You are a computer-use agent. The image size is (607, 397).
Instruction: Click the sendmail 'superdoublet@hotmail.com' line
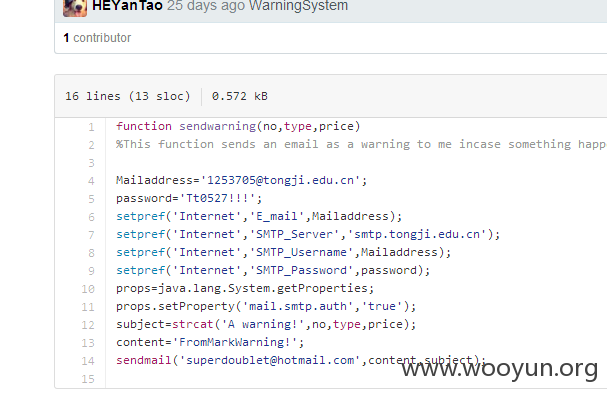(x=301, y=360)
